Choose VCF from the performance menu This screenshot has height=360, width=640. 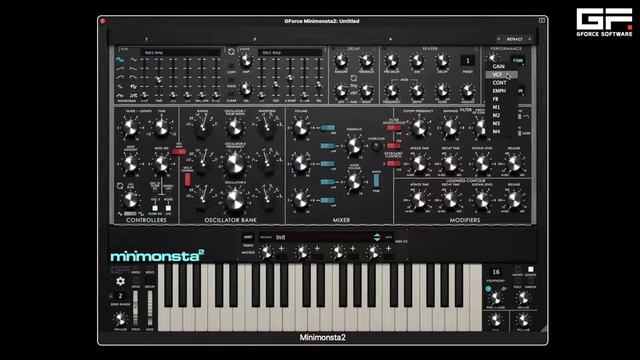click(x=502, y=75)
